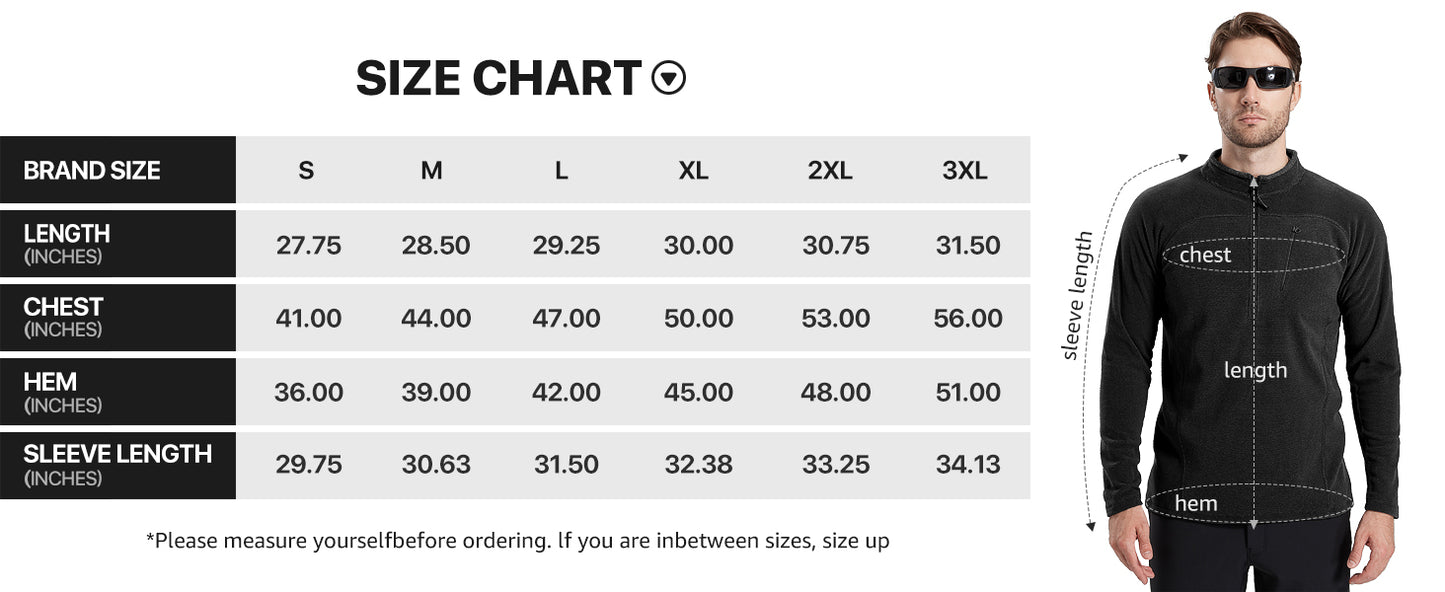This screenshot has height=592, width=1445.
Task: Select the M size column header
Action: pyautogui.click(x=431, y=171)
